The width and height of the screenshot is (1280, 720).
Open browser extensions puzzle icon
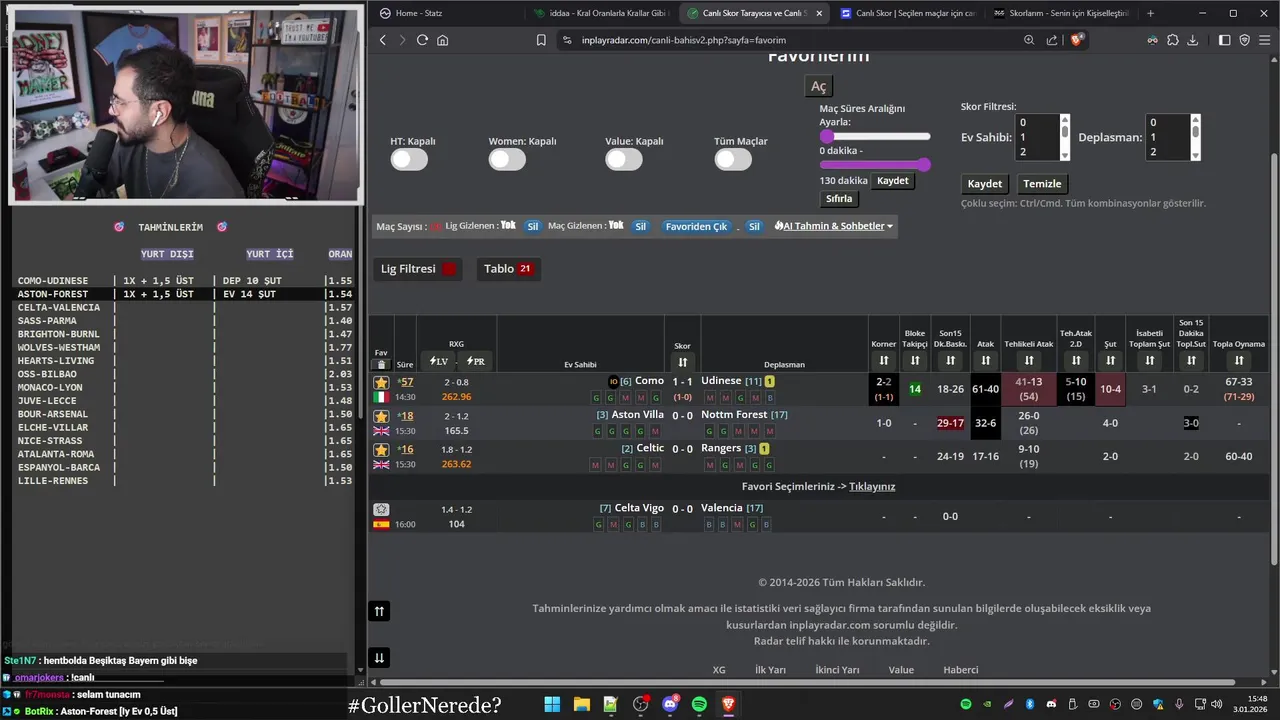click(1173, 40)
